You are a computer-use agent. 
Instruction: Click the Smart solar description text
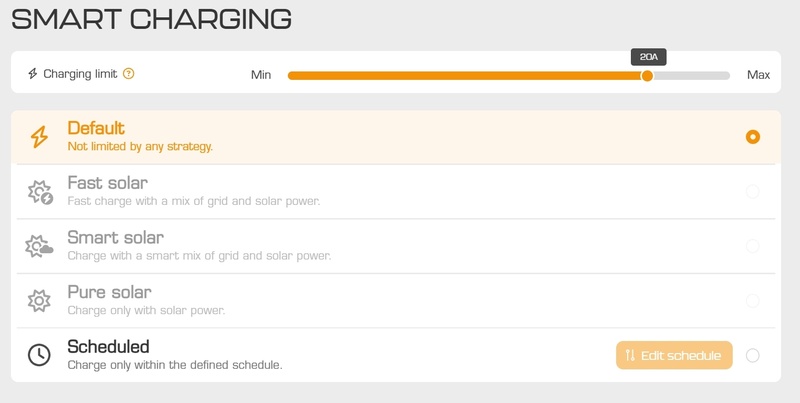[x=199, y=256]
